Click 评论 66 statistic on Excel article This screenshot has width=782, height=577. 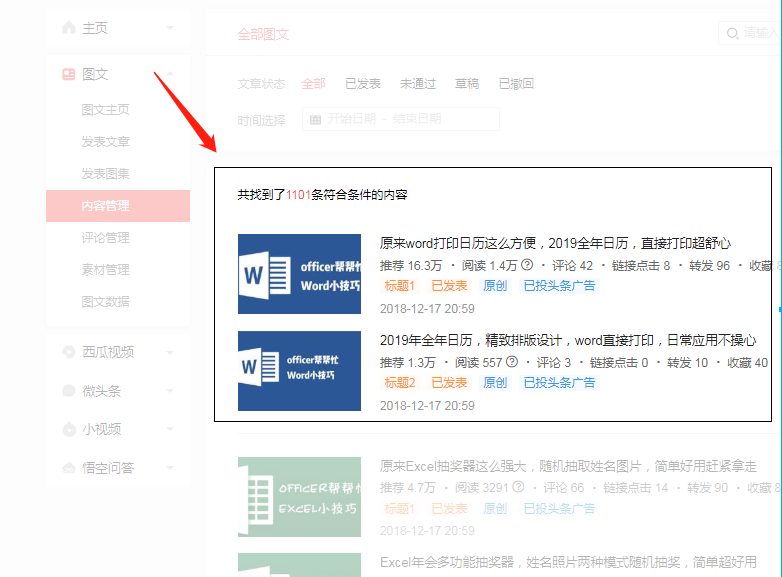click(564, 488)
